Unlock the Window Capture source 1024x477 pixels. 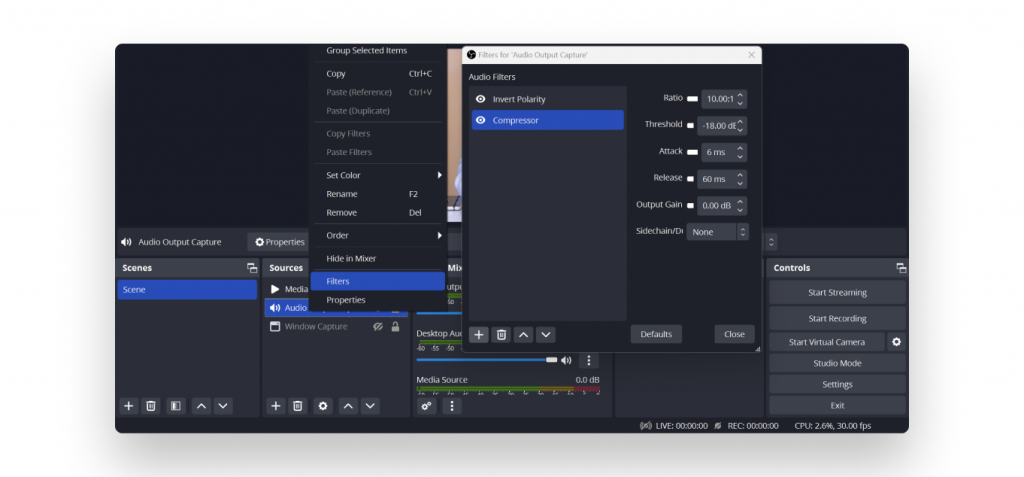pyautogui.click(x=395, y=327)
